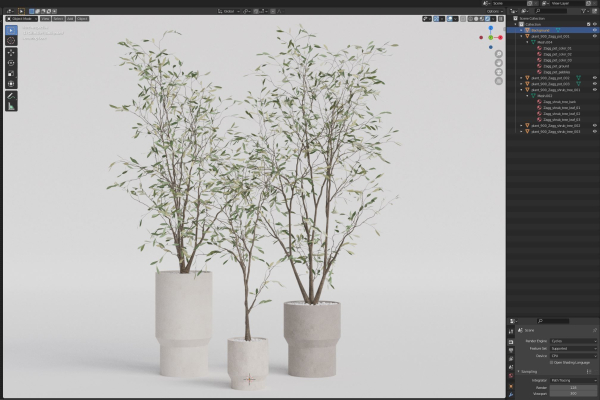Viewport: 600px width, 400px height.
Task: Pin the Scene properties panel
Action: tap(594, 330)
